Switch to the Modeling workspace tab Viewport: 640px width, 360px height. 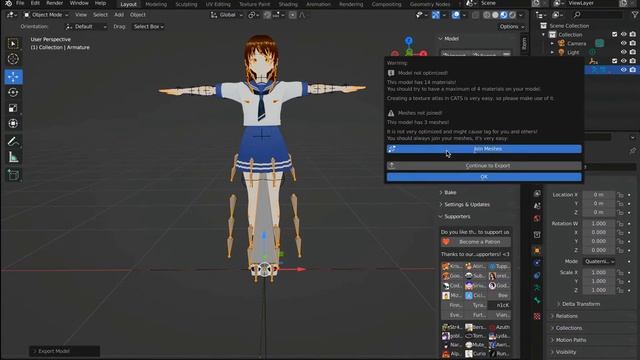coord(156,4)
